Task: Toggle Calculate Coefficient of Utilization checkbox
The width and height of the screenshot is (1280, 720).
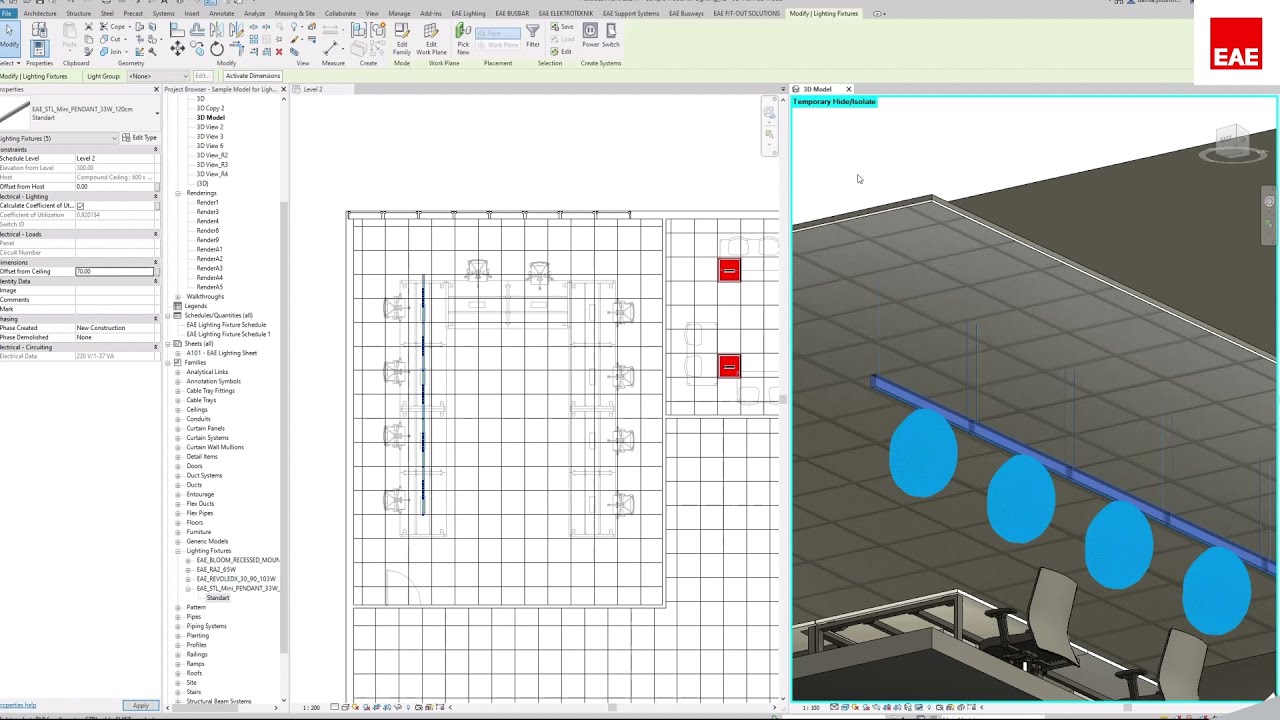Action: 80,206
